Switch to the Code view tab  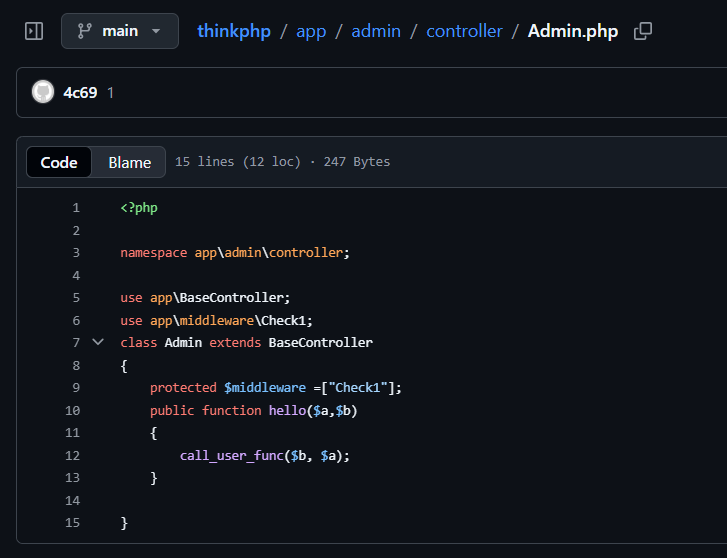click(x=59, y=162)
